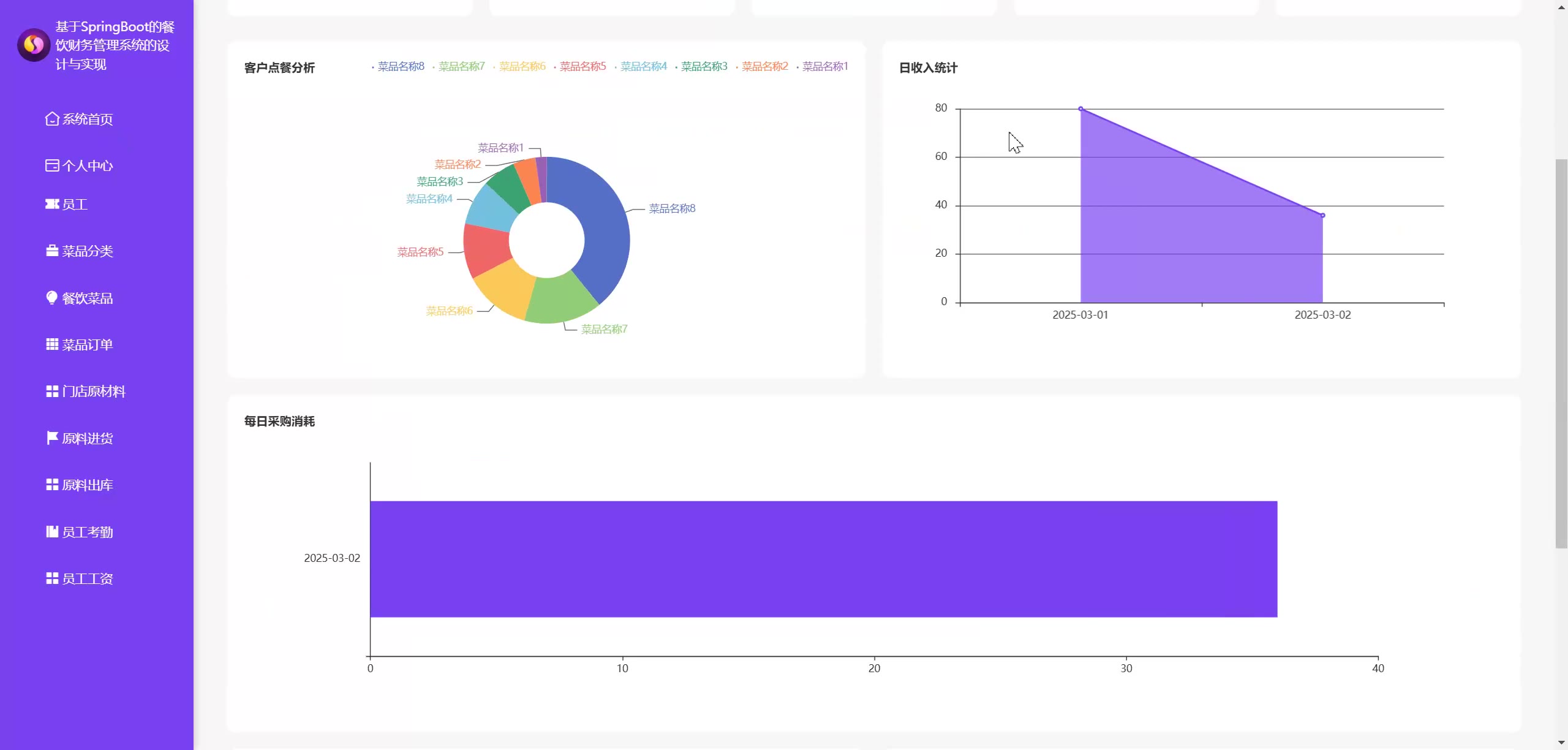
Task: Click the scrollbar down arrow
Action: tap(1561, 743)
